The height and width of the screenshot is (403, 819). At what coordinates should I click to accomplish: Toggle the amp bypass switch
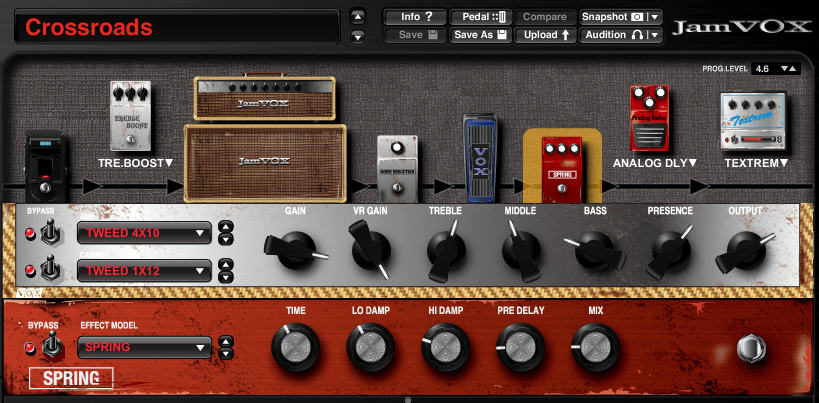[x=50, y=233]
